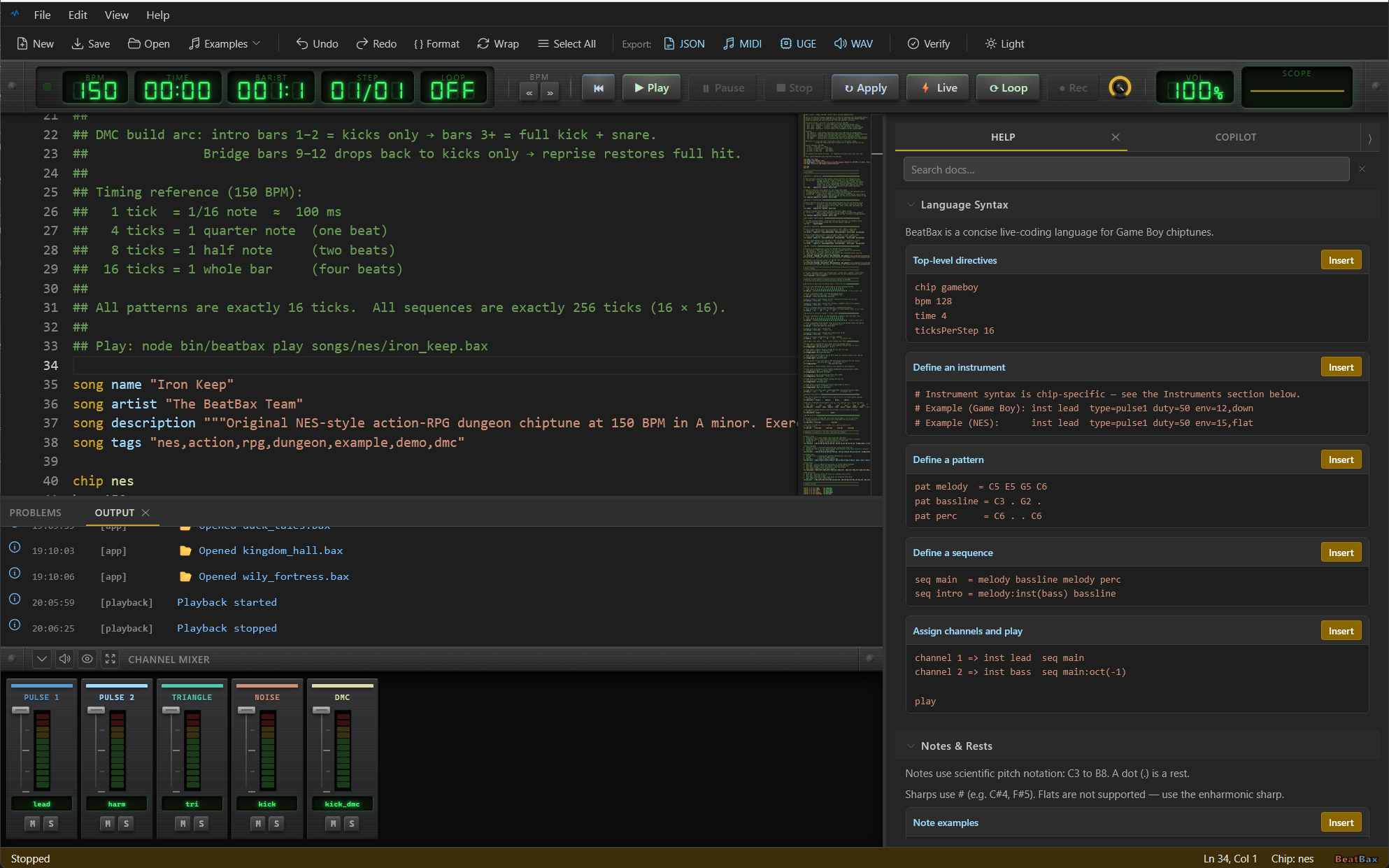The height and width of the screenshot is (868, 1389).
Task: Switch to Light theme
Action: (1004, 43)
